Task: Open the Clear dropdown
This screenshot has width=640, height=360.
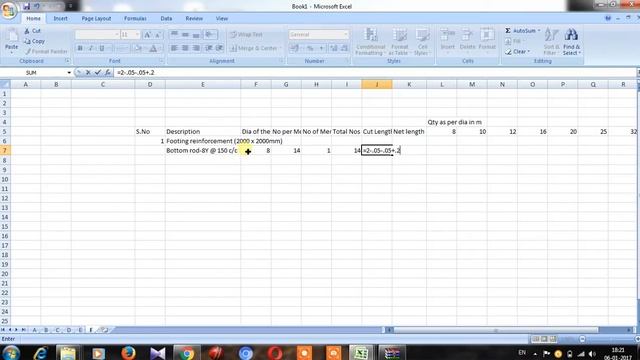Action: [x=517, y=52]
